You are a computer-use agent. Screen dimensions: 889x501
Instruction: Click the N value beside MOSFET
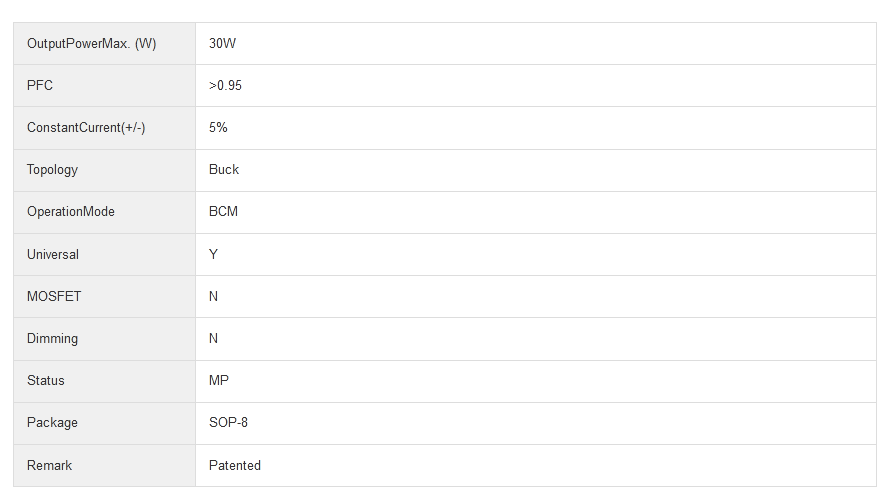click(x=213, y=297)
